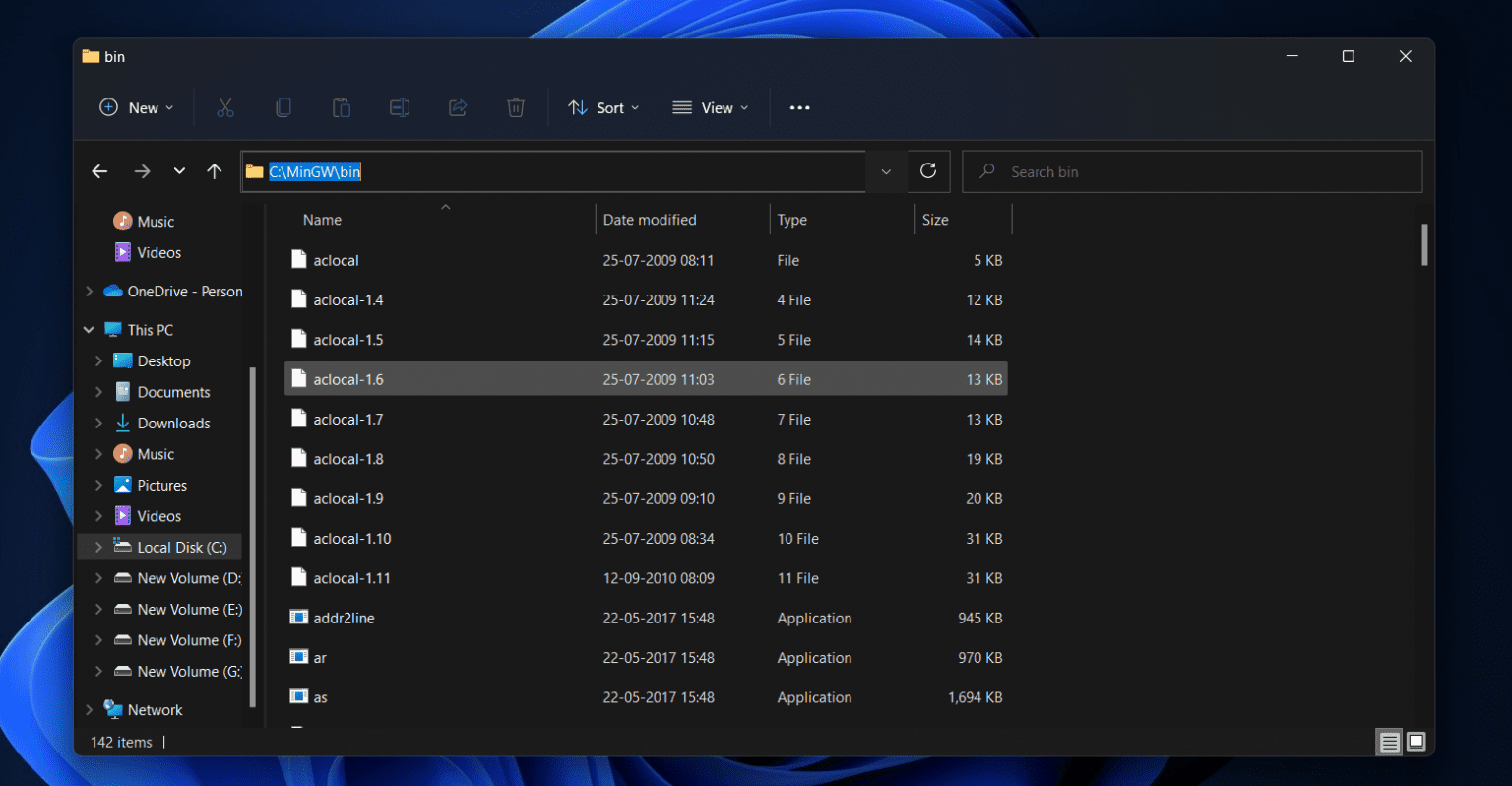
Task: Delete aclocal-1.6 with the trash icon
Action: pyautogui.click(x=515, y=107)
